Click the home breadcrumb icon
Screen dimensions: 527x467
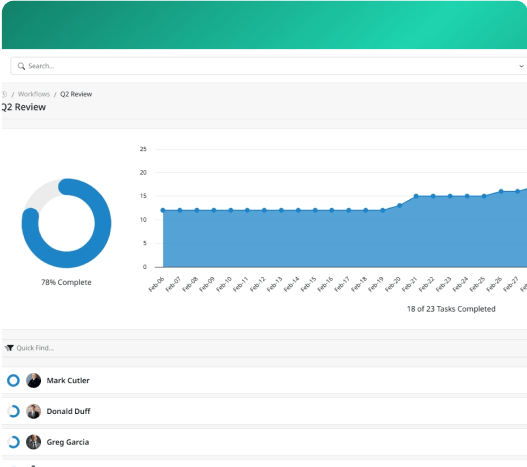4,94
